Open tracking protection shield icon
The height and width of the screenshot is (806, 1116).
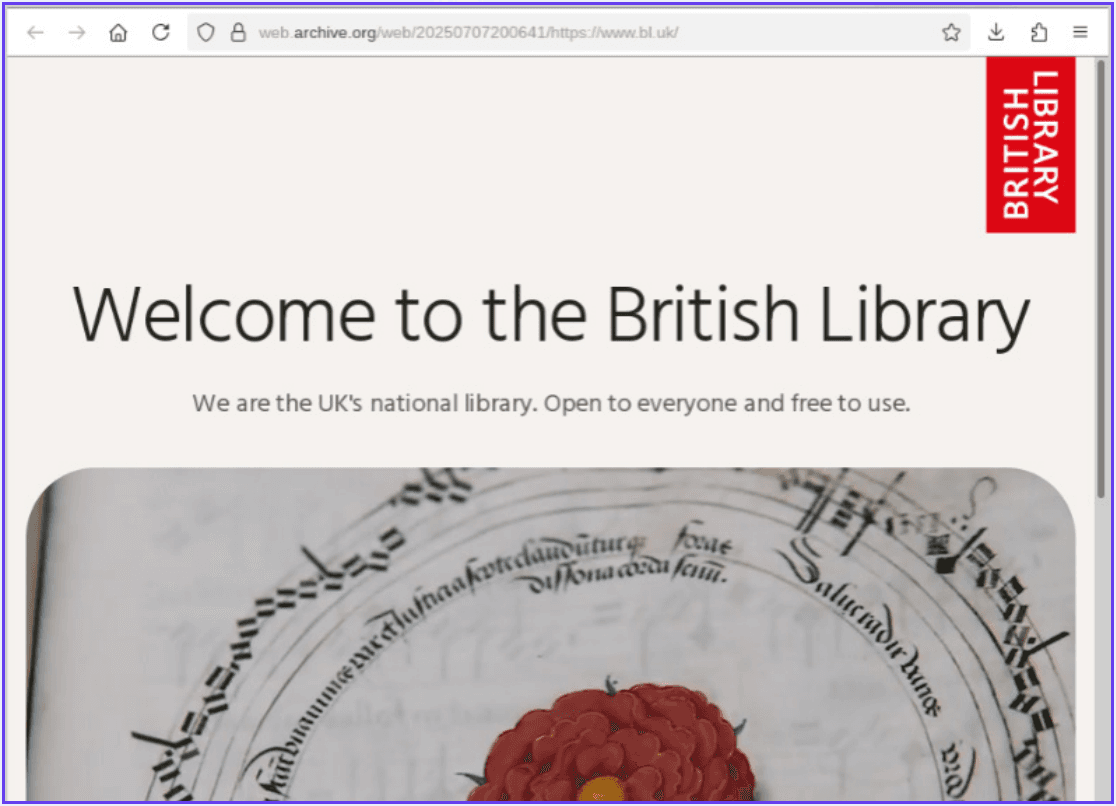click(x=206, y=33)
